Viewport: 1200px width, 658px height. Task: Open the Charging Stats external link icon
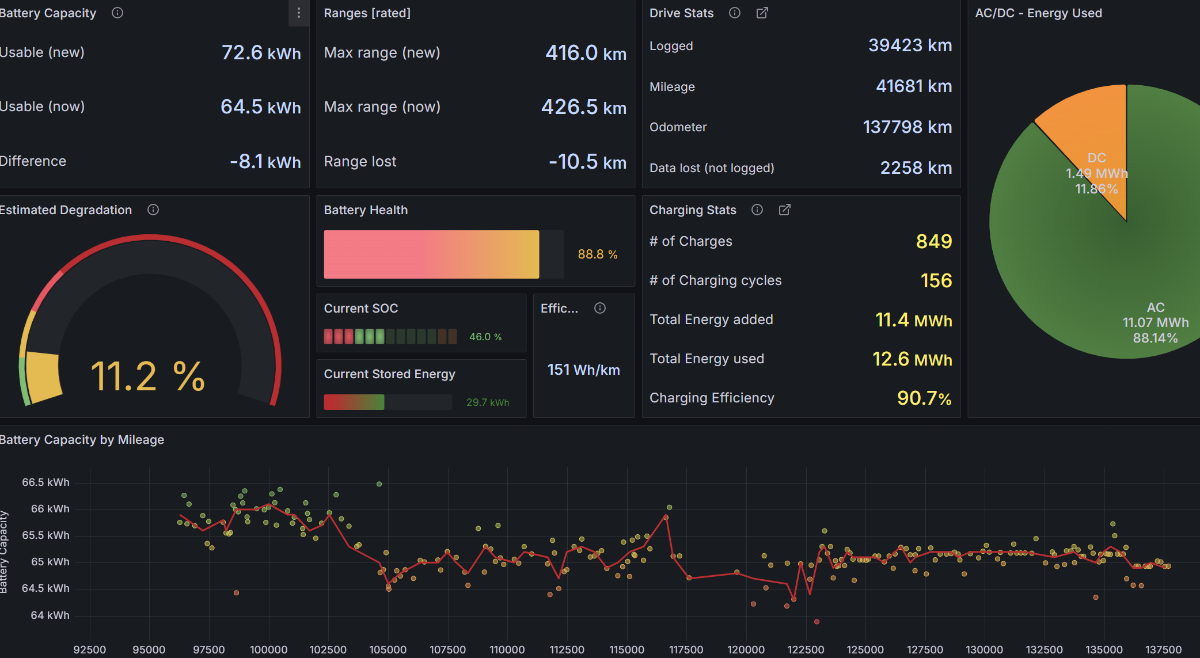click(785, 210)
